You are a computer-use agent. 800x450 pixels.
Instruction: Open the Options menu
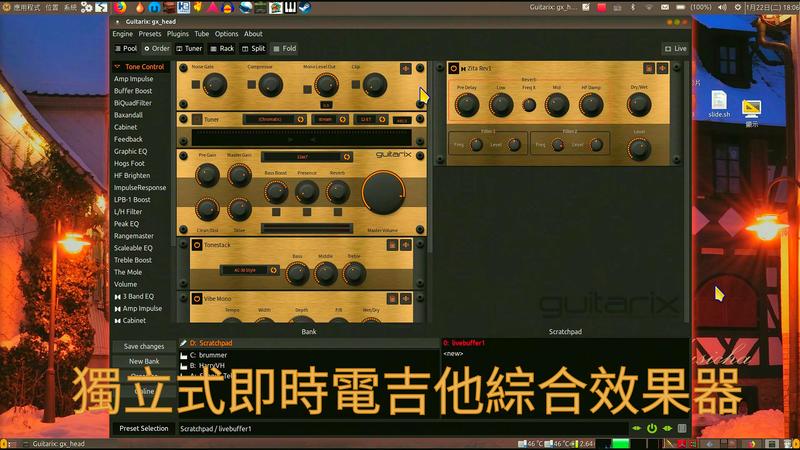click(x=227, y=34)
